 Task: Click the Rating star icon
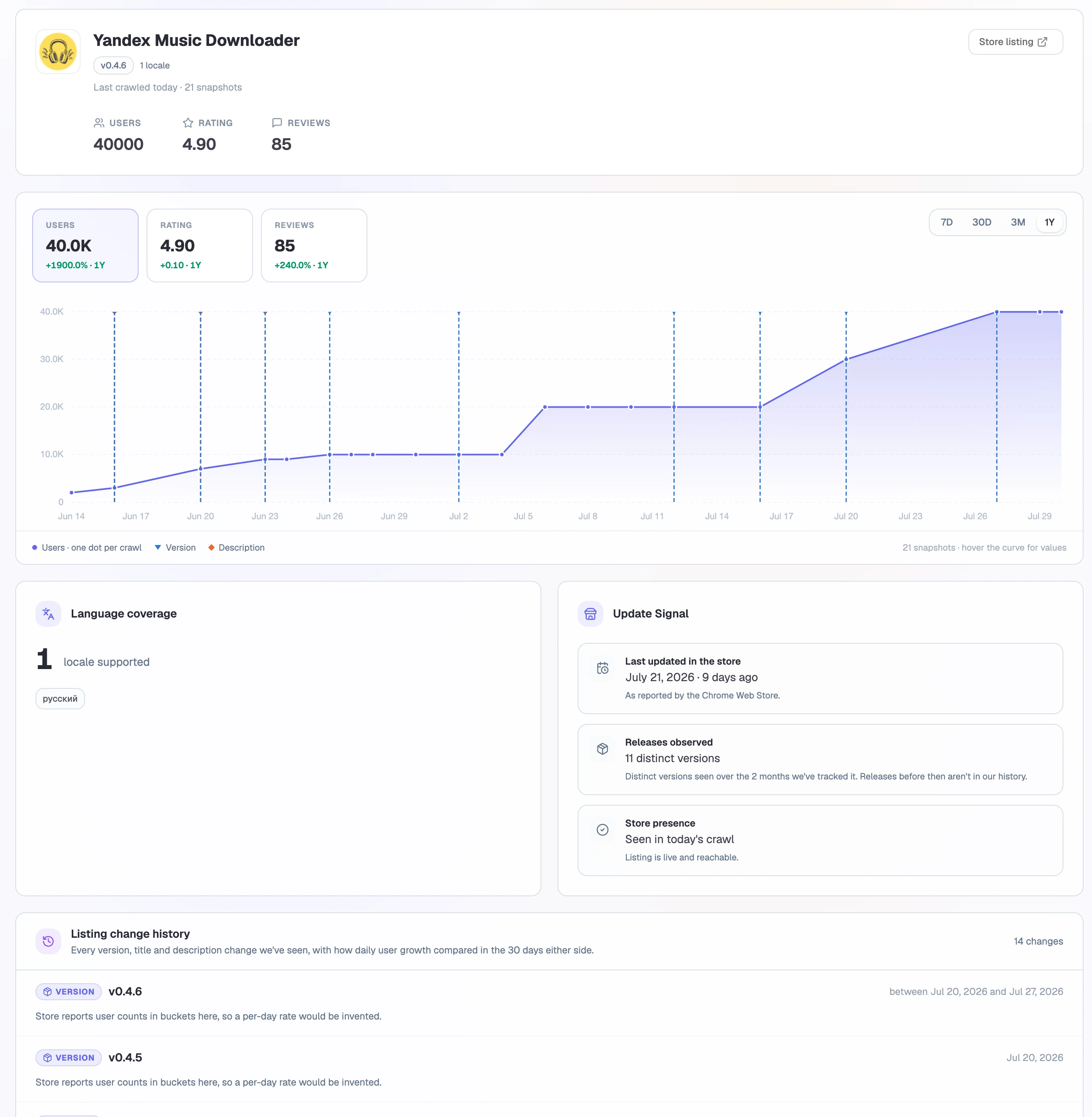click(188, 123)
